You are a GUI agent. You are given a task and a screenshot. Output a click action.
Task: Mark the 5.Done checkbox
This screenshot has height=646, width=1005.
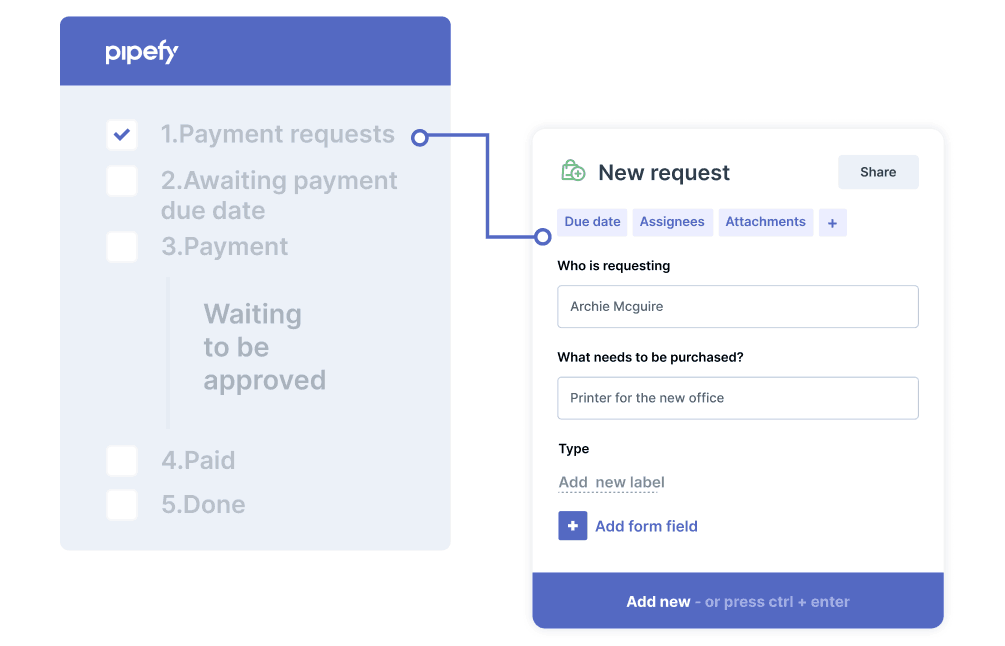tap(122, 505)
